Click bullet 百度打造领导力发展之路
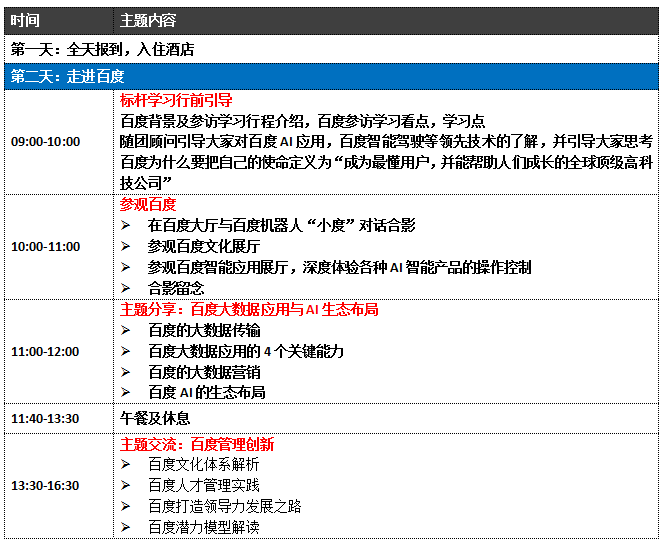Viewport: 665px width, 544px height. [x=225, y=507]
